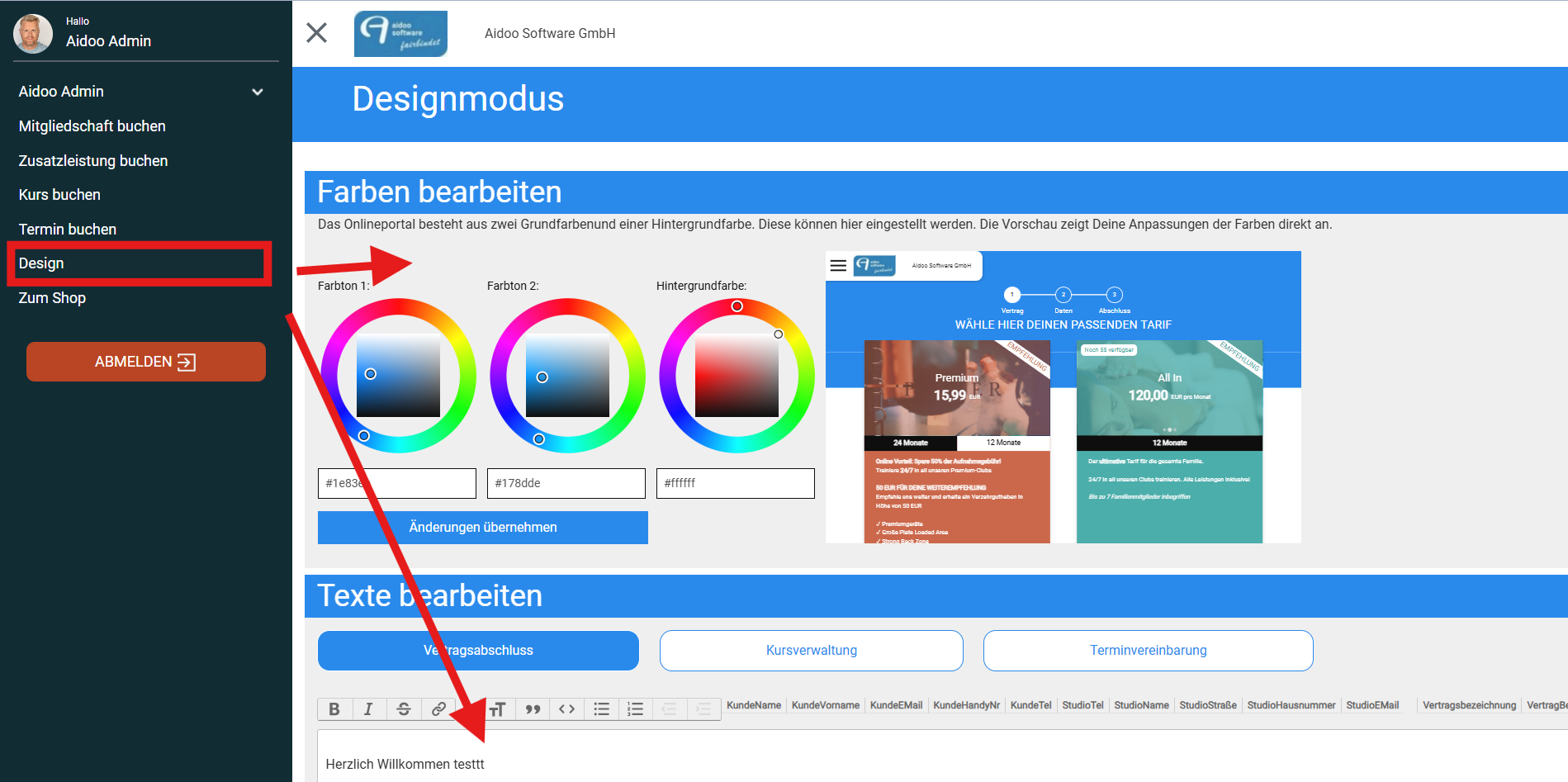Select the Kursverwaltung tab
The height and width of the screenshot is (782, 1568).
[812, 651]
